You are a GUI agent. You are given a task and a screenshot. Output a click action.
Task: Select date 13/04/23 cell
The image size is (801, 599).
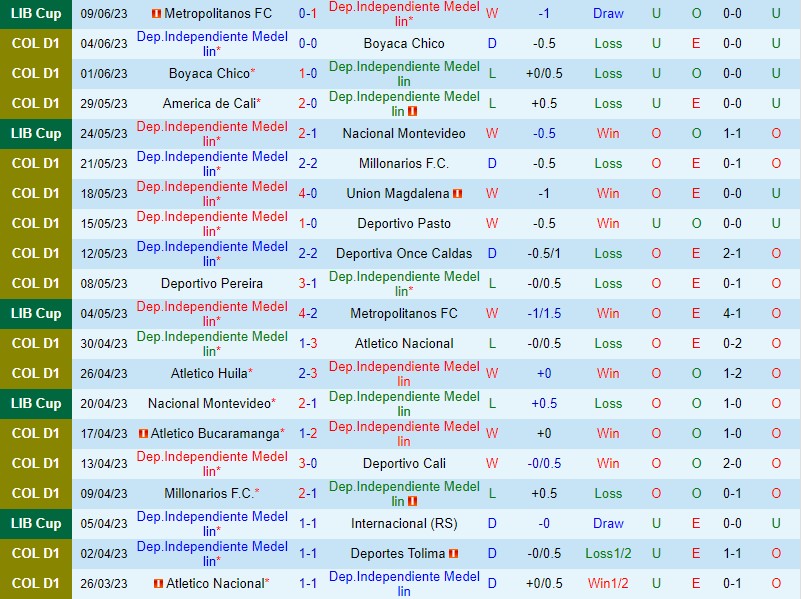pyautogui.click(x=104, y=464)
